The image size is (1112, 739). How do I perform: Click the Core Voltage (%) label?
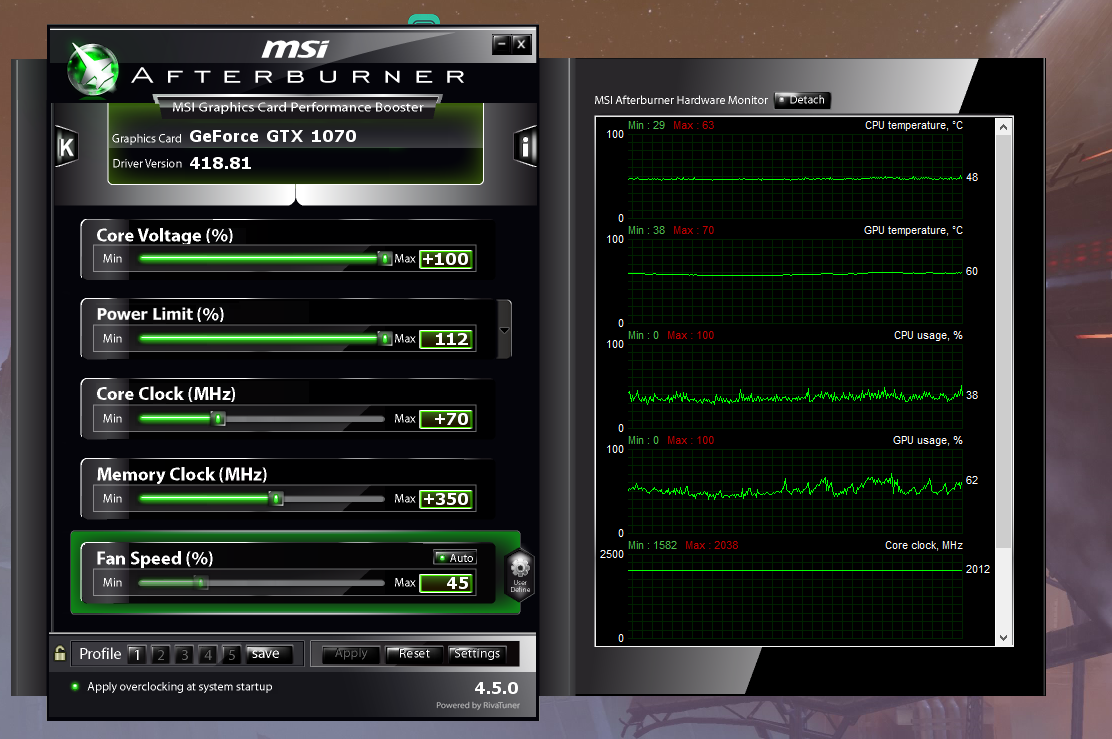(165, 235)
